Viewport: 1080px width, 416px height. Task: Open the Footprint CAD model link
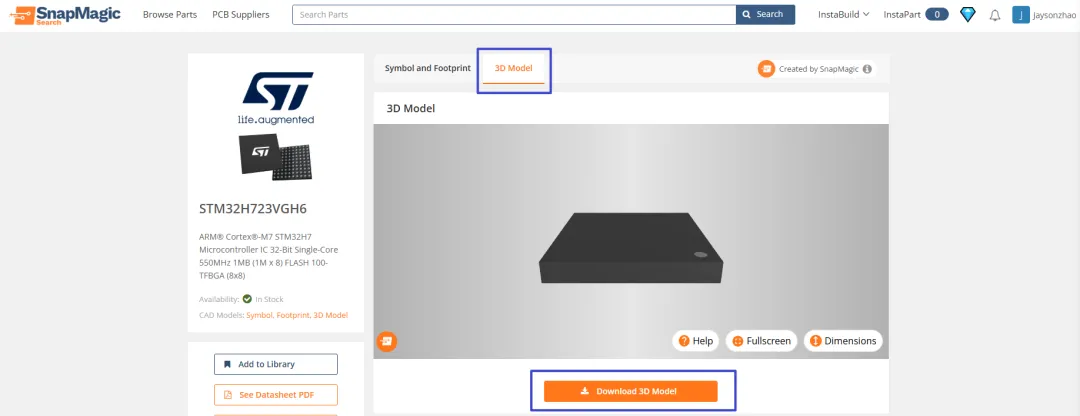pos(293,315)
